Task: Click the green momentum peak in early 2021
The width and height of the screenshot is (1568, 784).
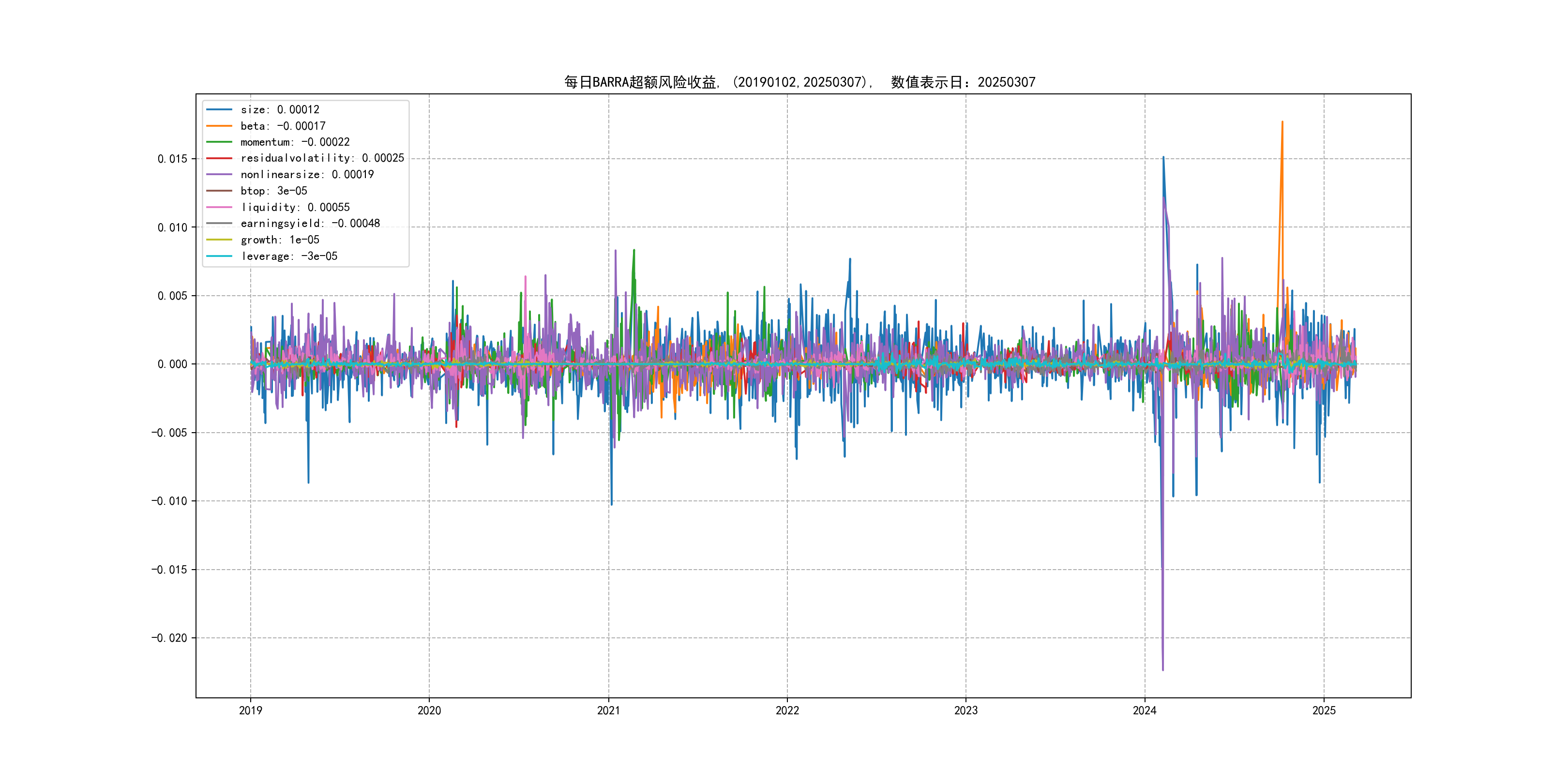Action: point(633,250)
